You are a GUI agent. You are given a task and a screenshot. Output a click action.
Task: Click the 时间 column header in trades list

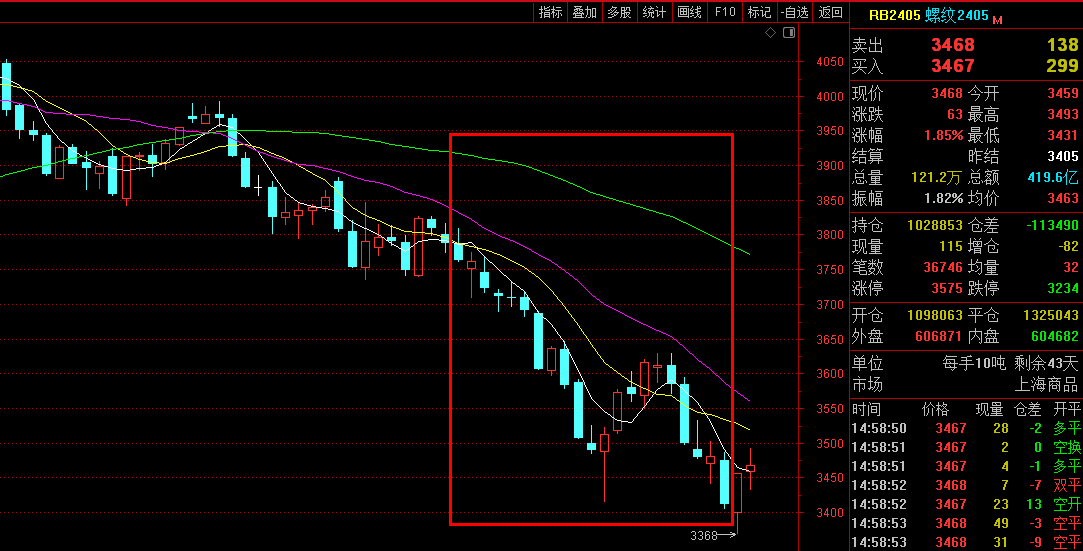866,409
